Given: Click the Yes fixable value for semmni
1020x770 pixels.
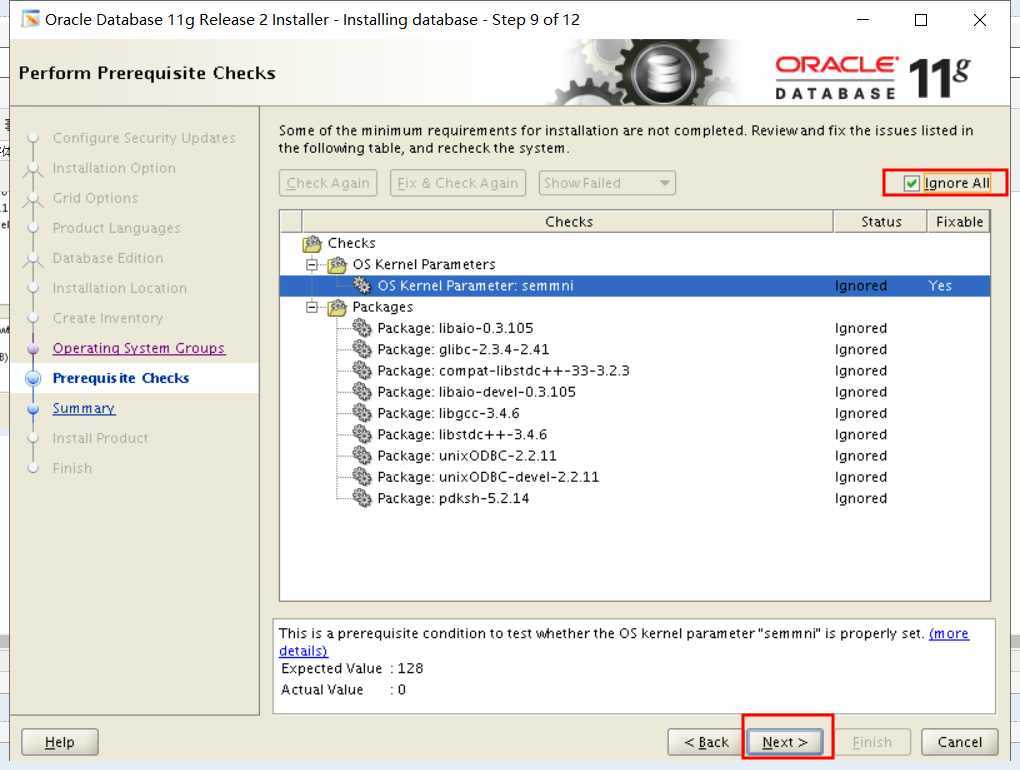Looking at the screenshot, I should point(940,285).
